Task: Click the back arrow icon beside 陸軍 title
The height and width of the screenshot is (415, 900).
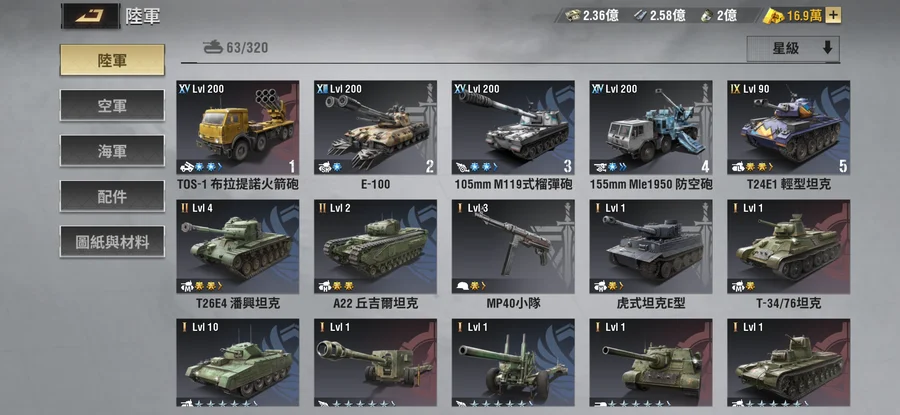Action: 90,16
